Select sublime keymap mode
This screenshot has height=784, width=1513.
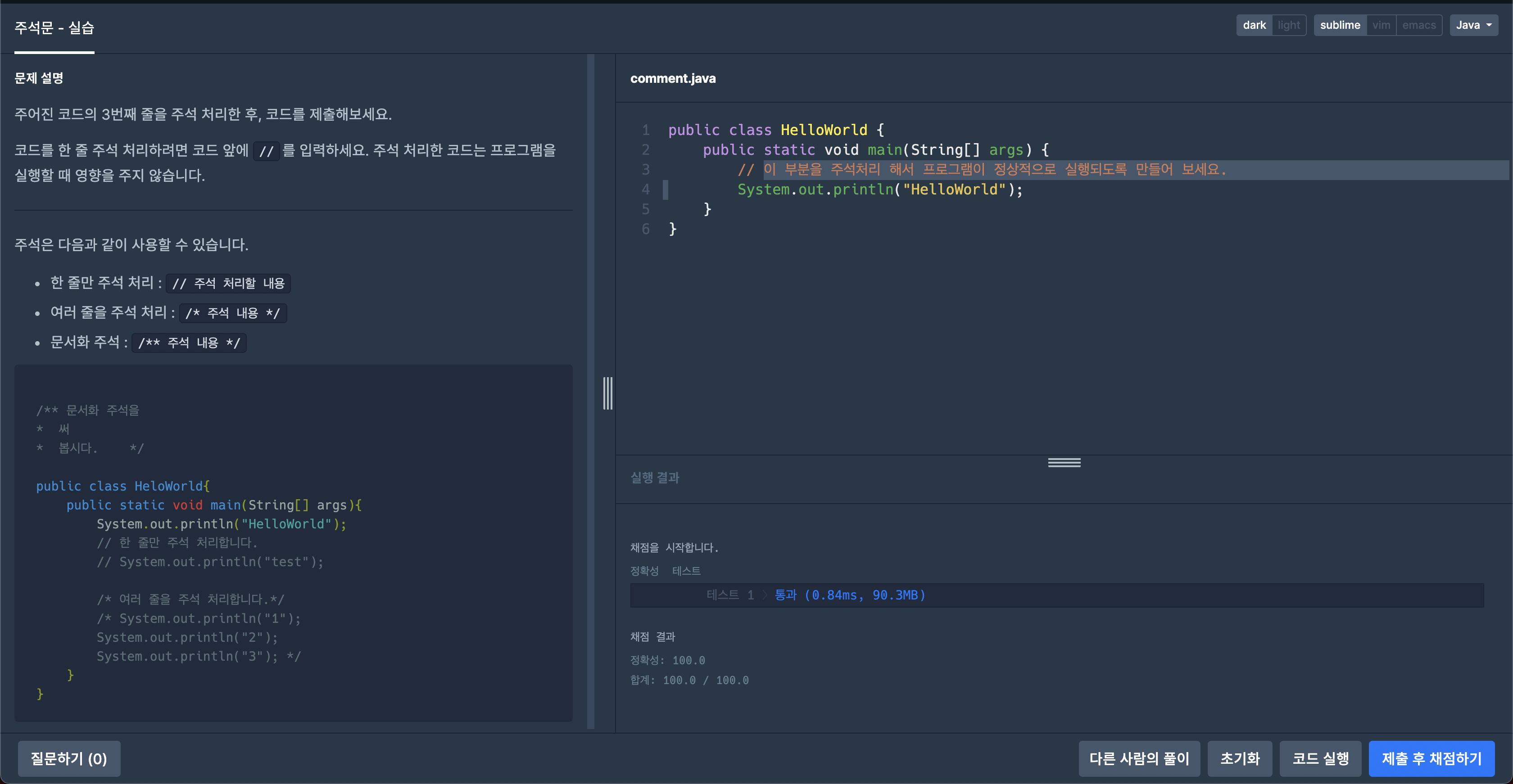pyautogui.click(x=1340, y=25)
